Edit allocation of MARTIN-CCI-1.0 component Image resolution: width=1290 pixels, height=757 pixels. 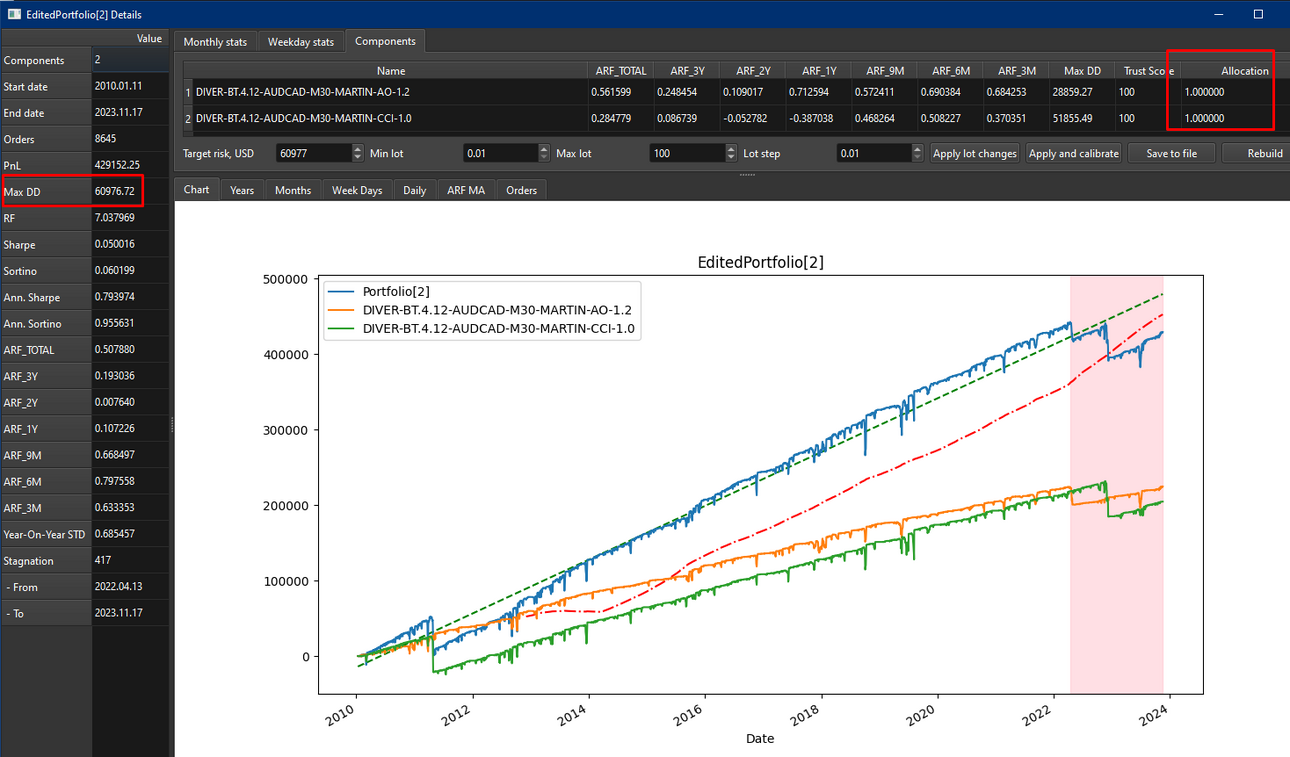(1229, 118)
